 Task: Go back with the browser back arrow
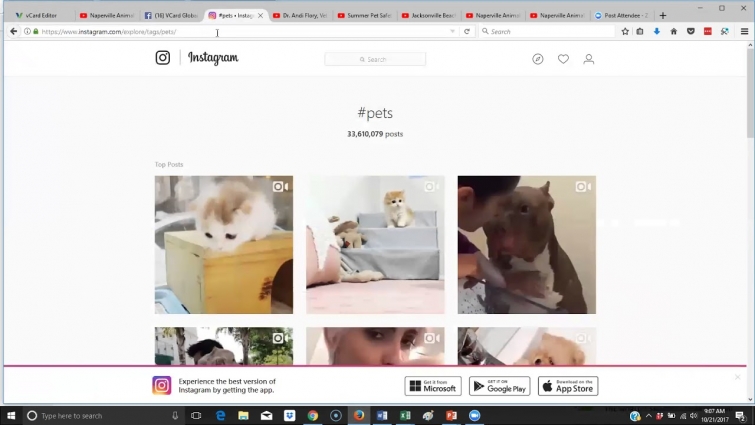tap(13, 31)
